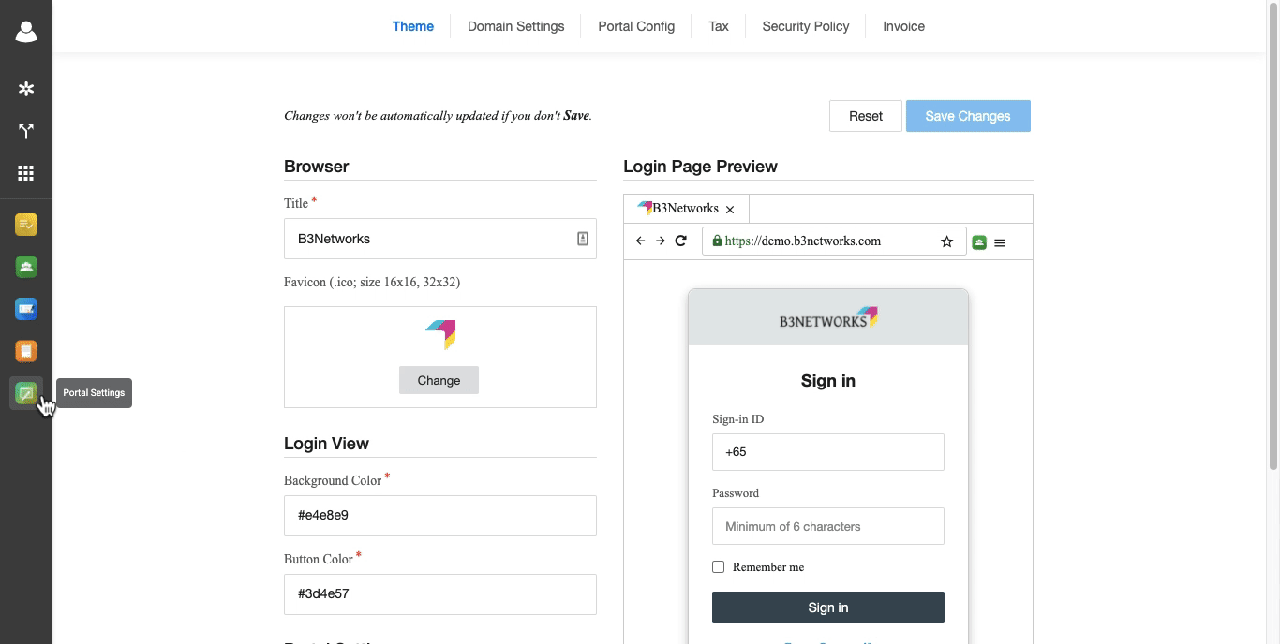Click the Password field in preview
The width and height of the screenshot is (1280, 644).
[828, 526]
